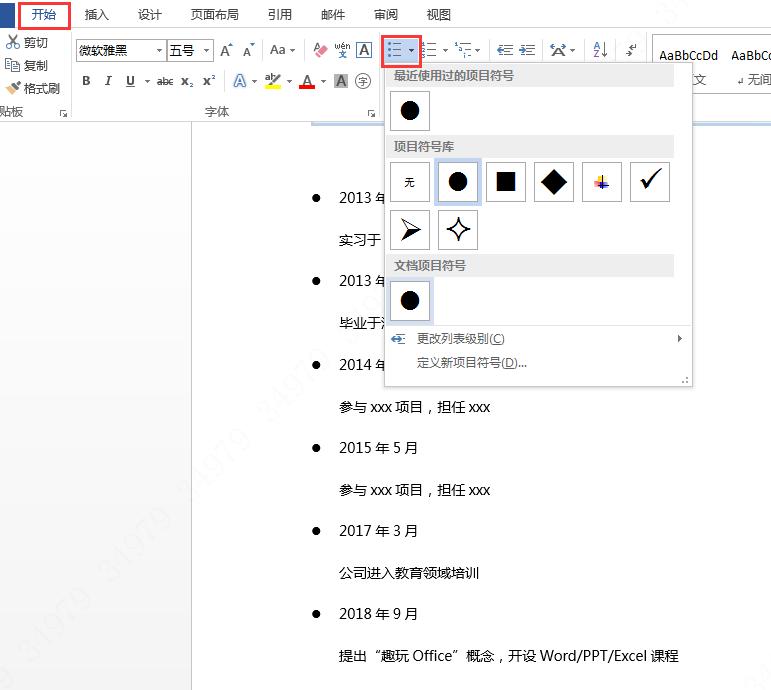Choose the colored cross bullet
The image size is (771, 690).
(601, 182)
